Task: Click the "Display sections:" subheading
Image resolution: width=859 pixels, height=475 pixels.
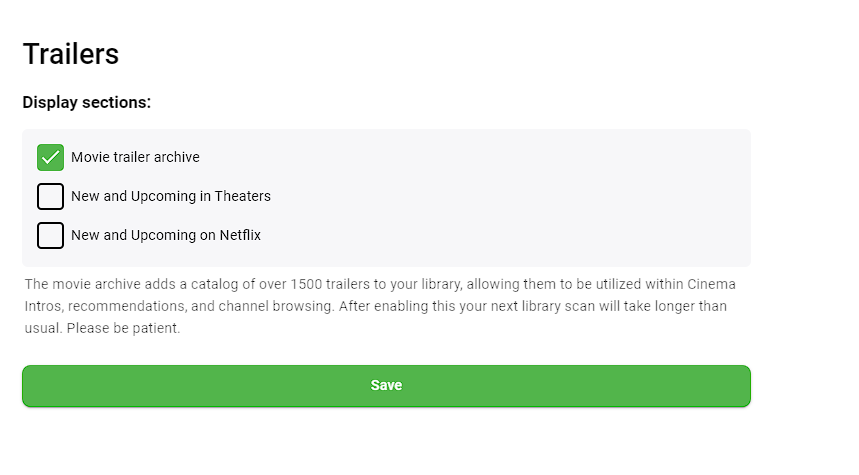Action: pyautogui.click(x=87, y=102)
